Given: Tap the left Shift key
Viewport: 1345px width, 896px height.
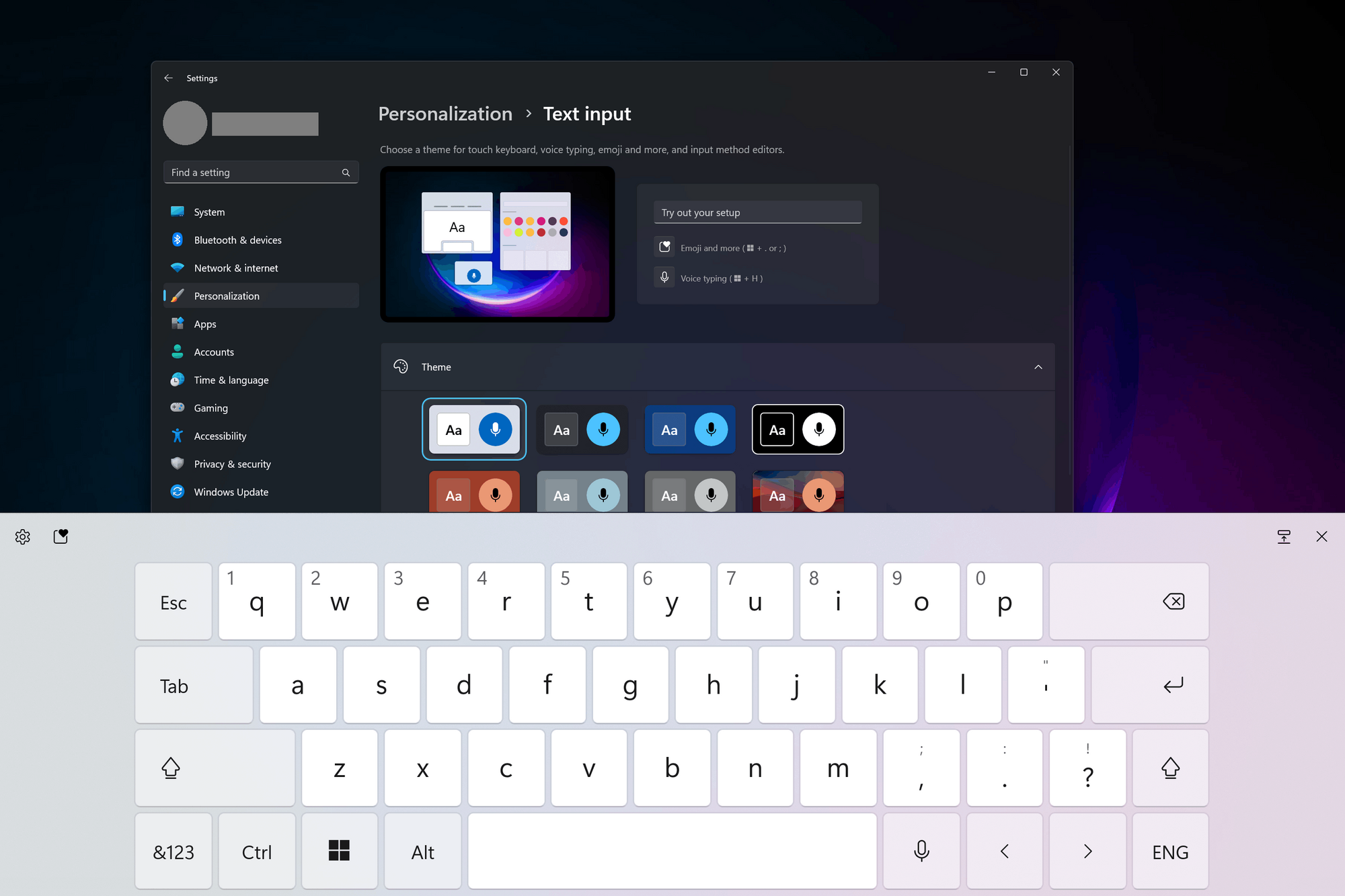Looking at the screenshot, I should click(215, 768).
